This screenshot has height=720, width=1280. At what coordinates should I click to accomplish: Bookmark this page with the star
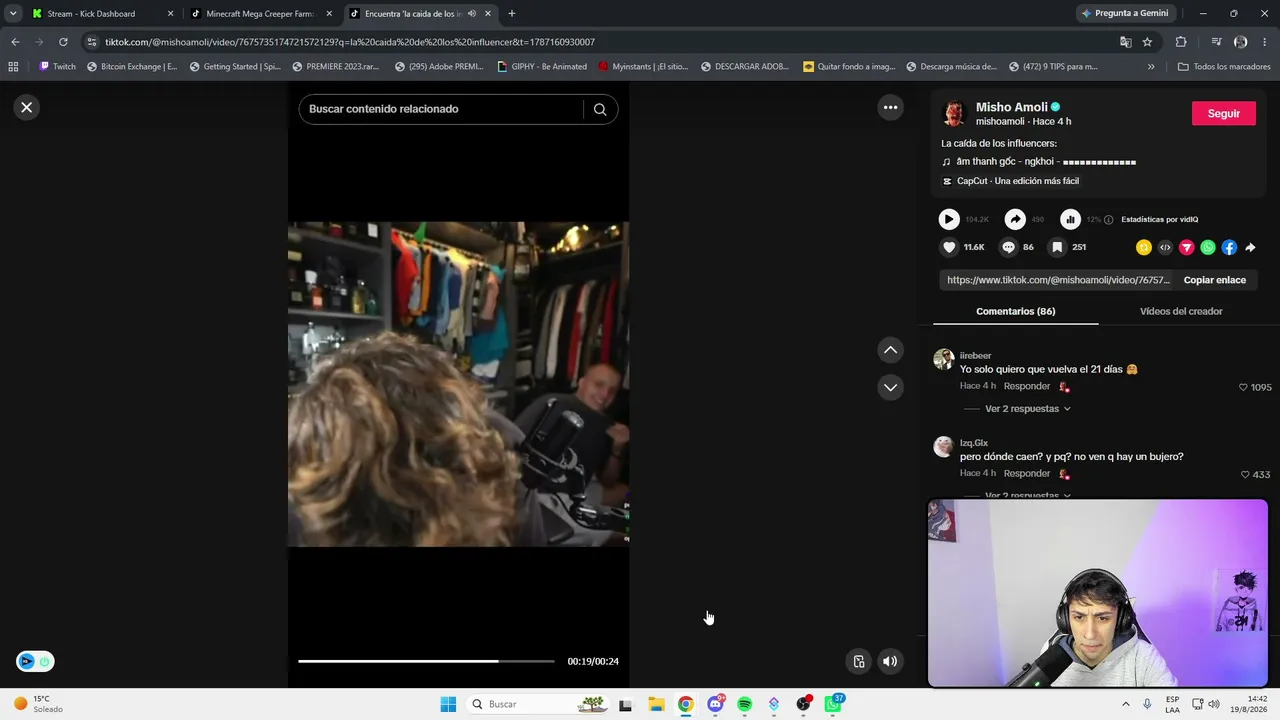1148,42
